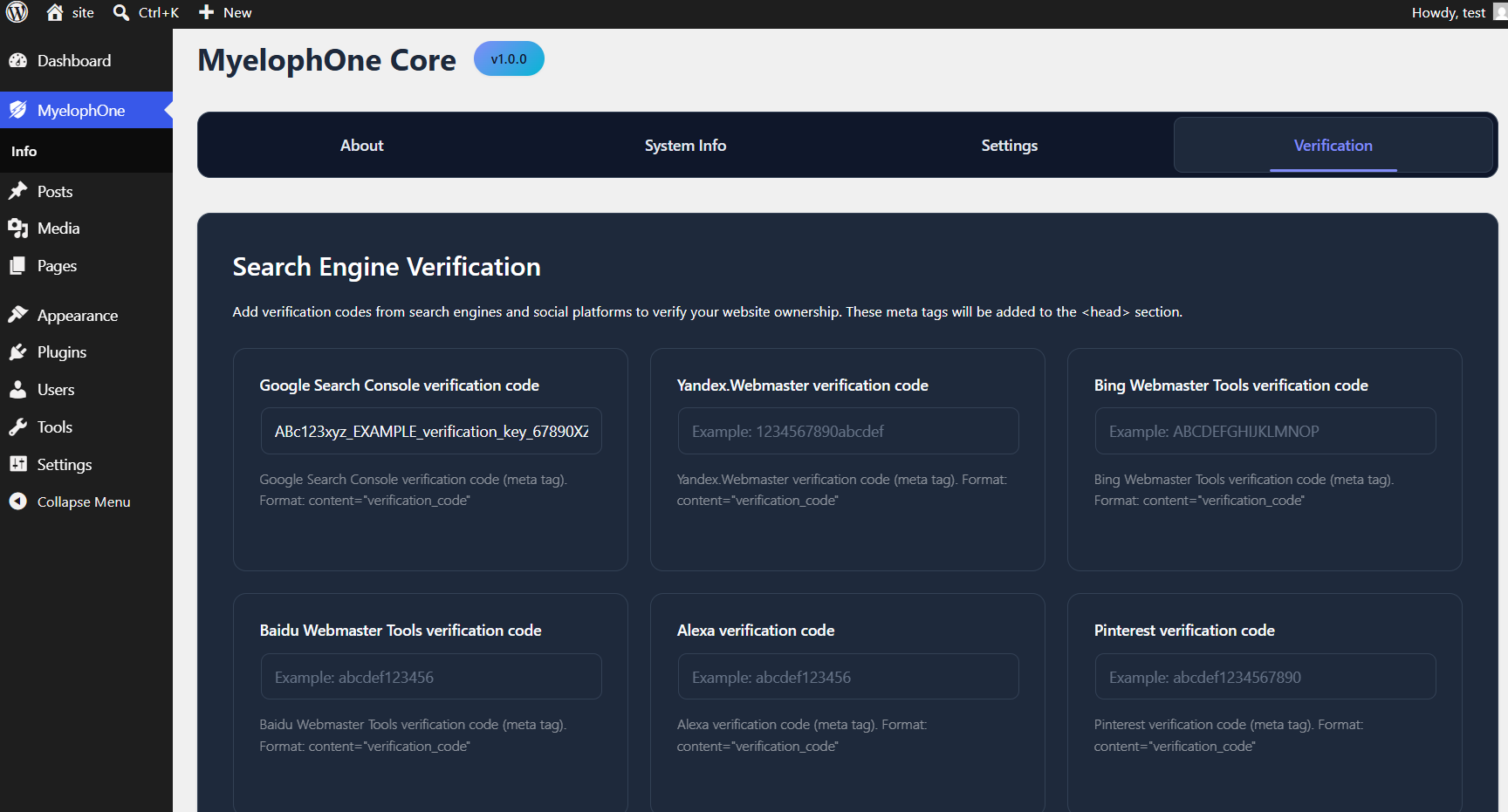Viewport: 1508px width, 812px height.
Task: Click the Posts pin icon
Action: pos(18,191)
